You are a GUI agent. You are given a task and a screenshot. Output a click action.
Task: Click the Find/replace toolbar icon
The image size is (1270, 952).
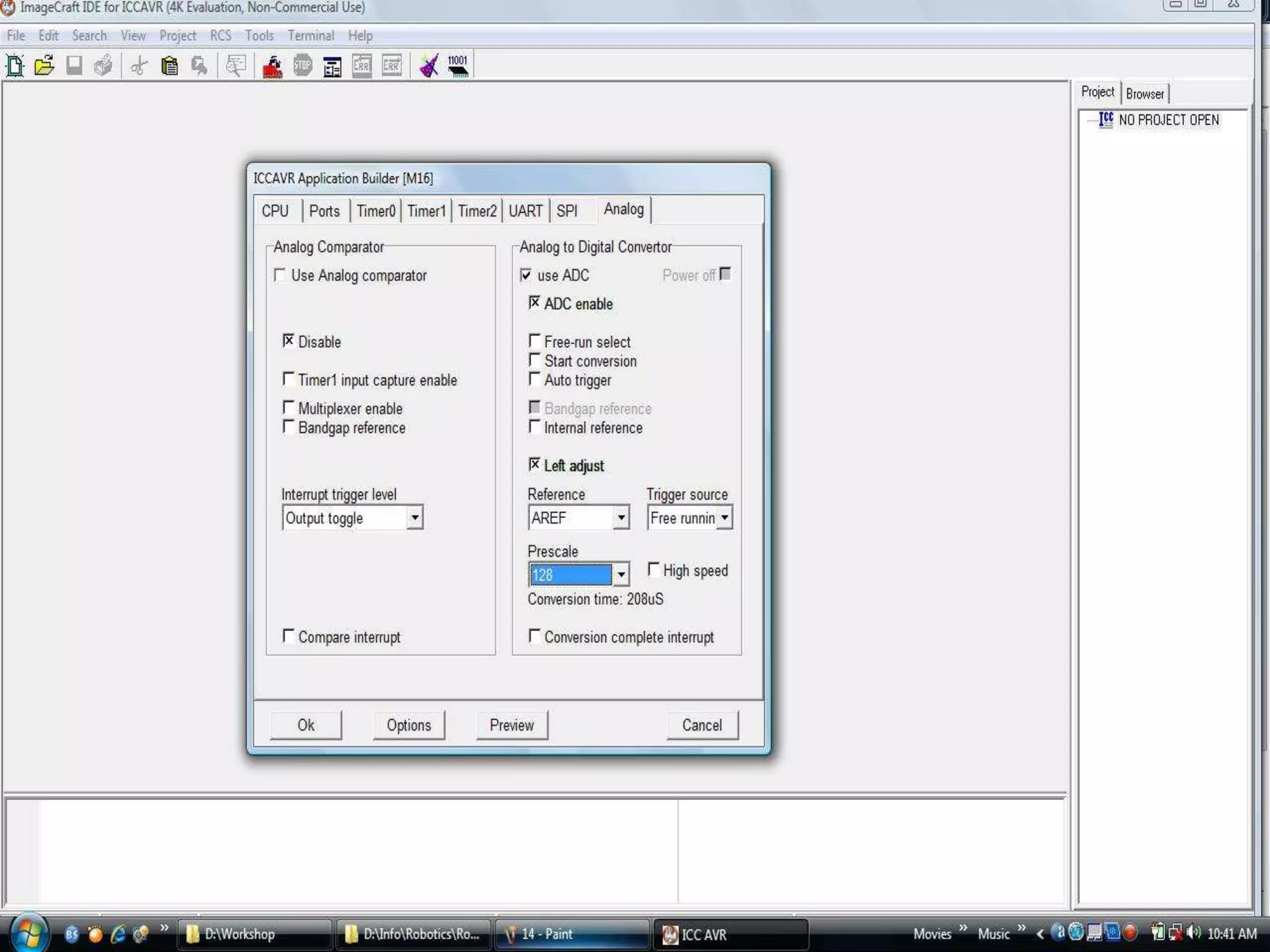(x=199, y=66)
